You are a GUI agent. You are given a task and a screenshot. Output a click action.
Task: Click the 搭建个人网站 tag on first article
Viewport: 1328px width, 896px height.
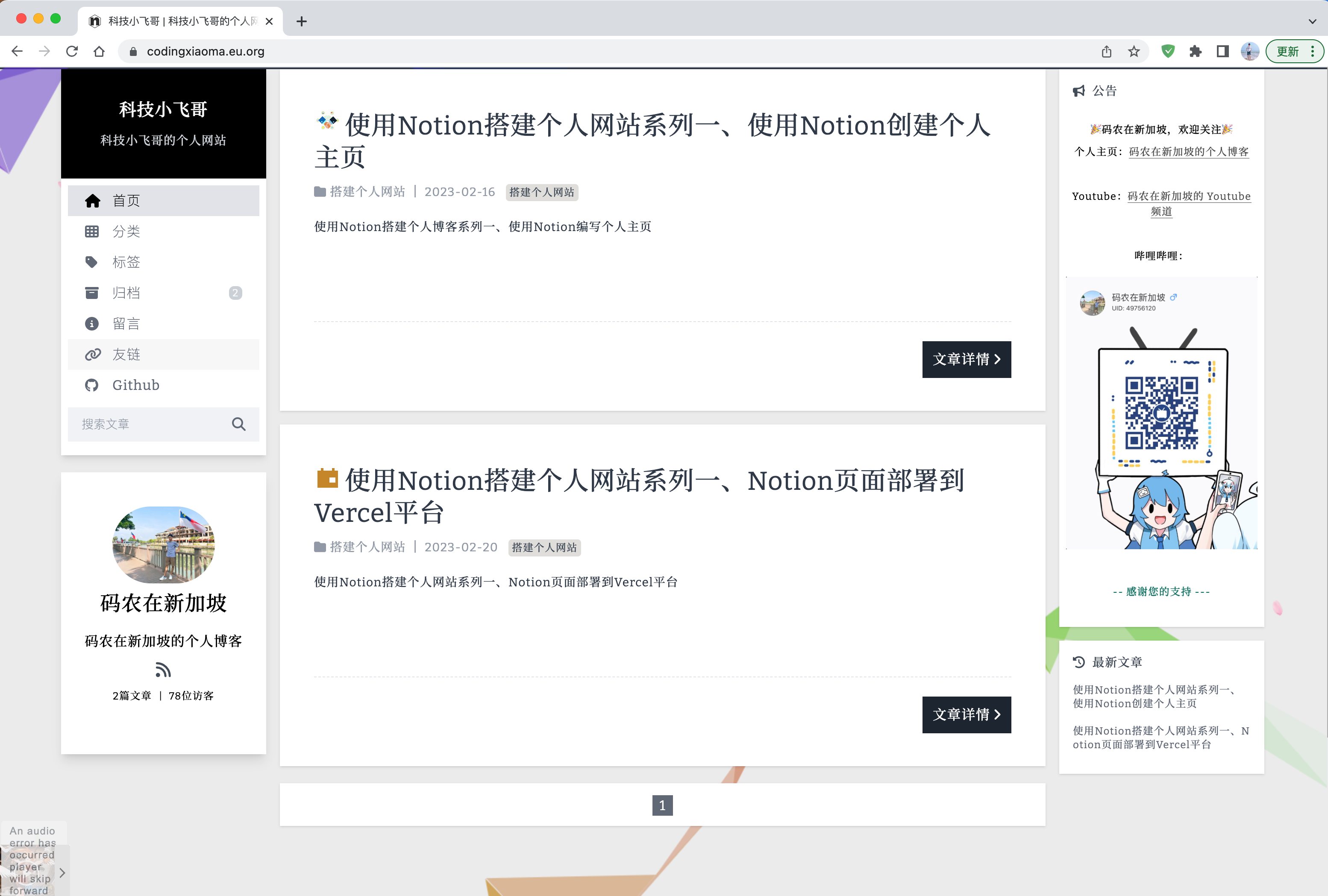click(542, 193)
